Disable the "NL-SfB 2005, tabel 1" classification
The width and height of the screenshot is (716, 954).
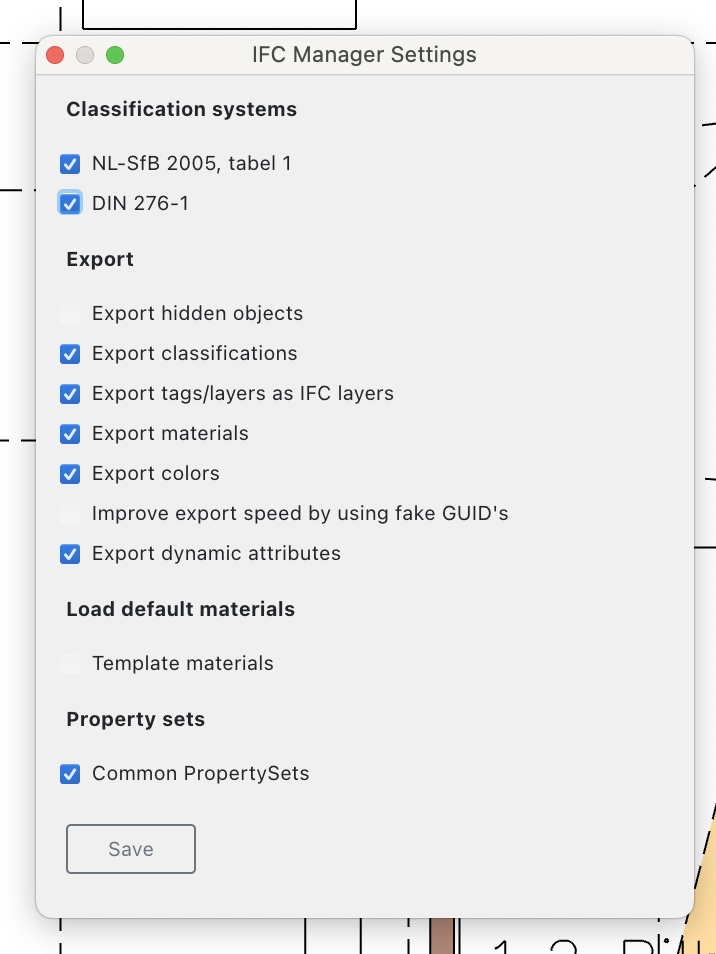coord(70,163)
